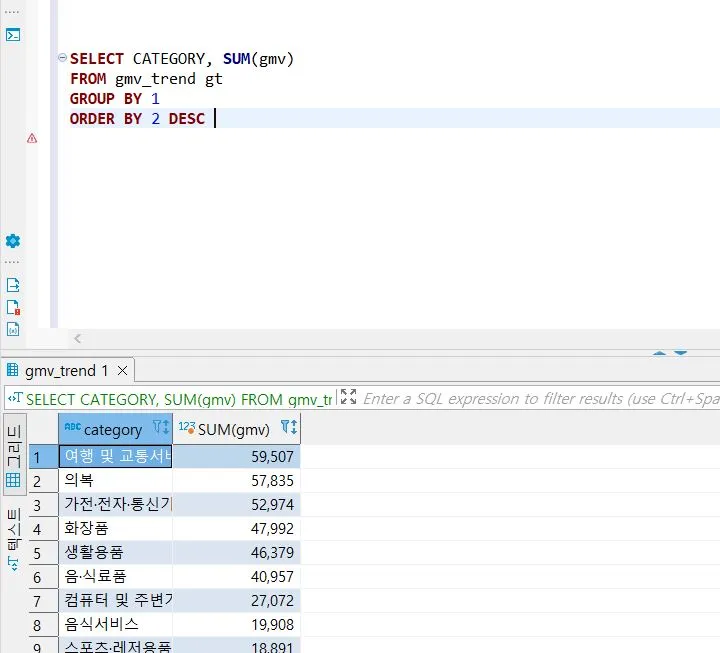Select the 40,957 value cell
Image resolution: width=720 pixels, height=653 pixels.
(x=236, y=576)
